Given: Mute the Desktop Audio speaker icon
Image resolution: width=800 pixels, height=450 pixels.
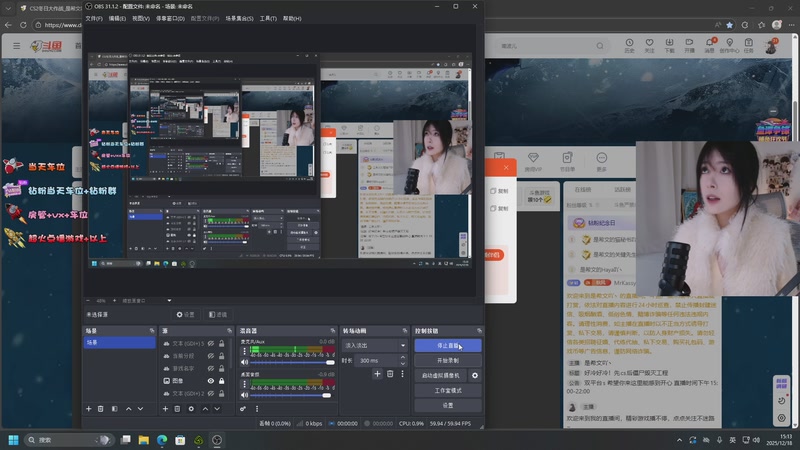Looking at the screenshot, I should (x=244, y=395).
